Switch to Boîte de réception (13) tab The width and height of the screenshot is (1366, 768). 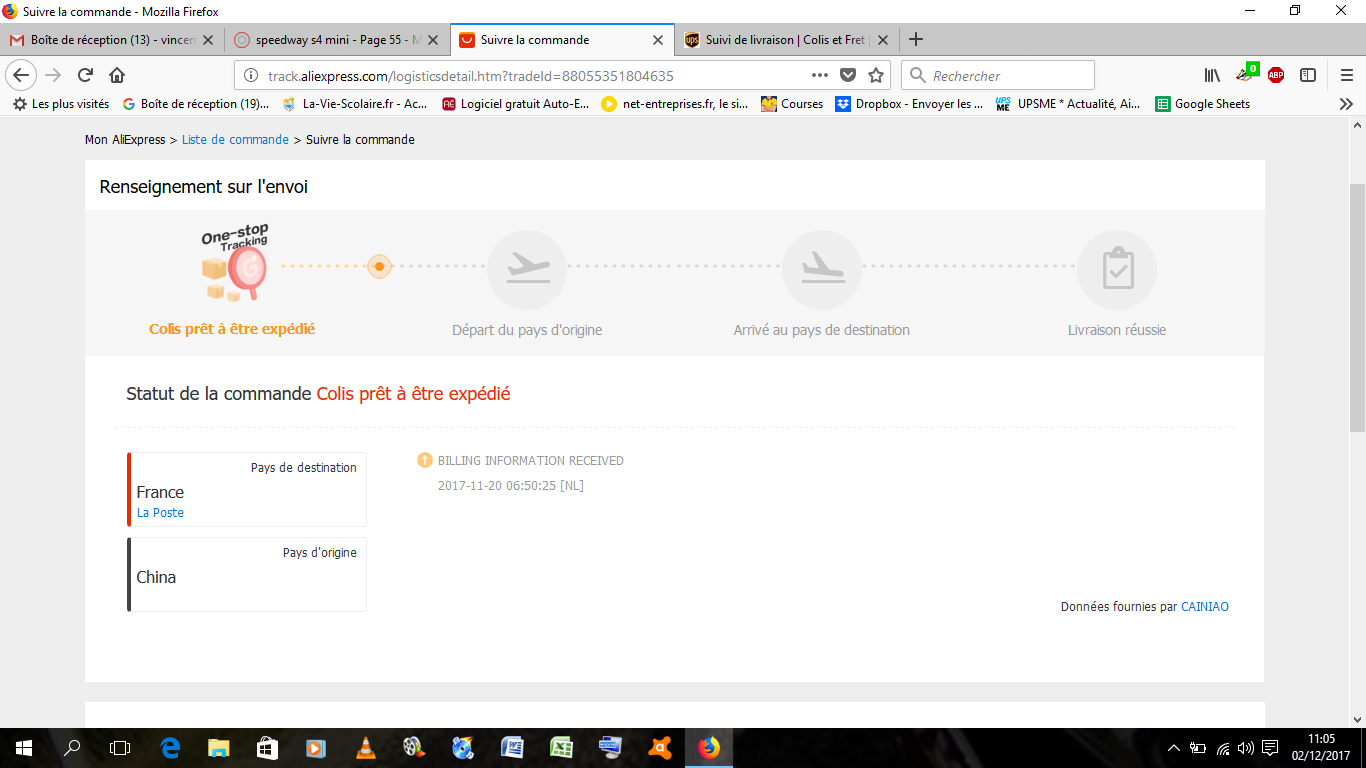coord(111,40)
